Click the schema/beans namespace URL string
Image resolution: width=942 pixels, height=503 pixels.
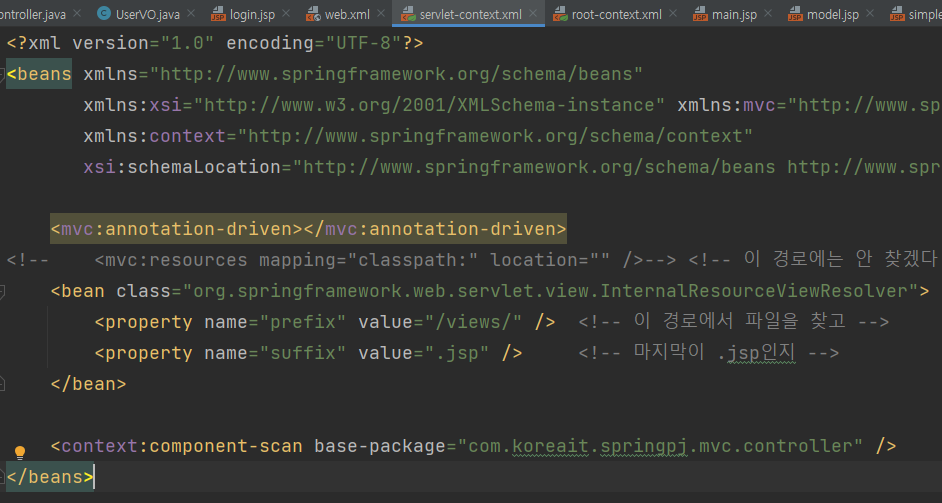click(x=397, y=75)
